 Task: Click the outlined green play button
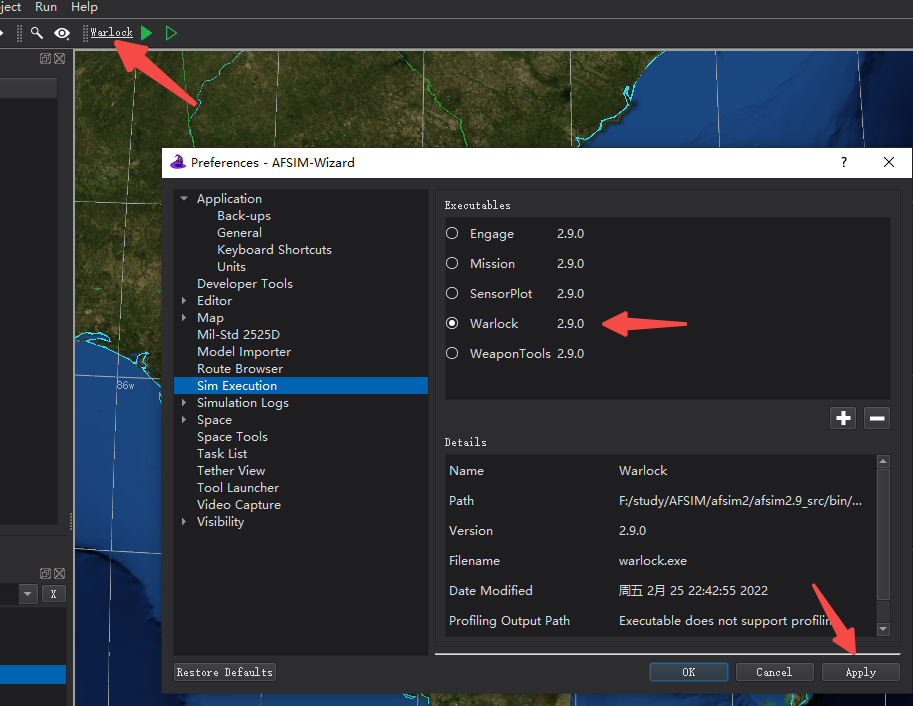click(171, 33)
